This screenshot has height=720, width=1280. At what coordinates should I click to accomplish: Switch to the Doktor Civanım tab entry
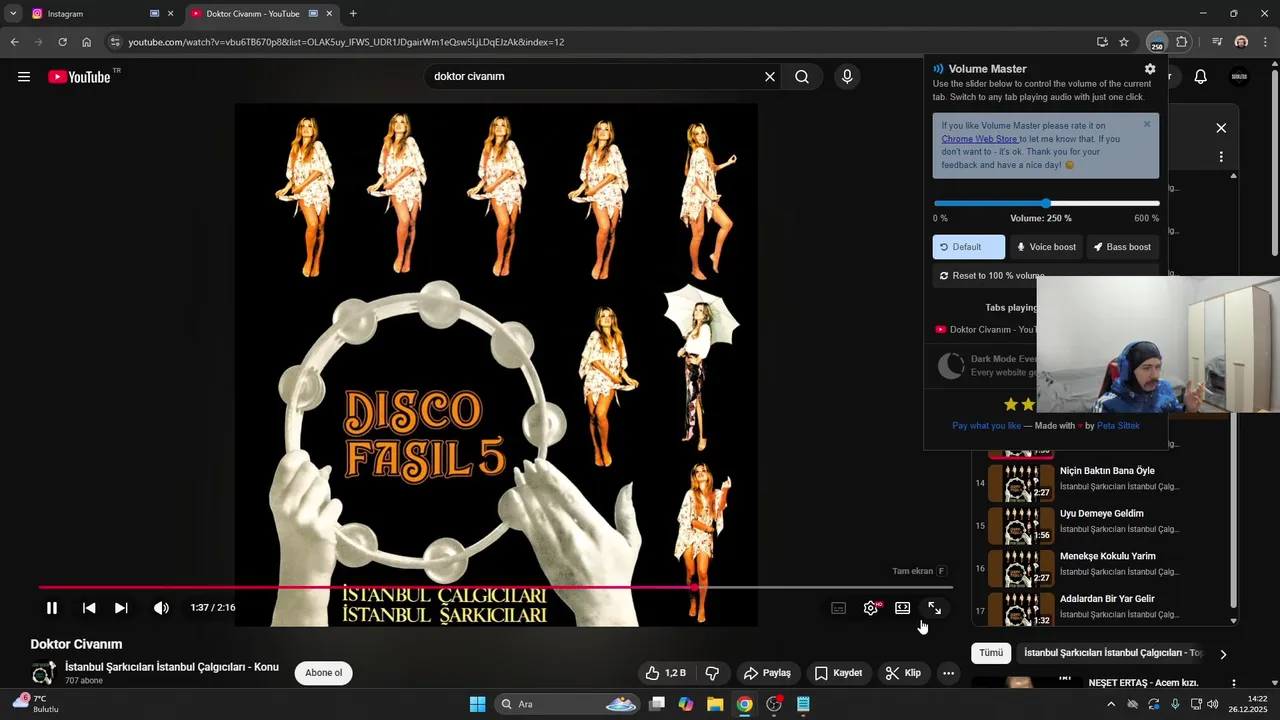[x=986, y=329]
